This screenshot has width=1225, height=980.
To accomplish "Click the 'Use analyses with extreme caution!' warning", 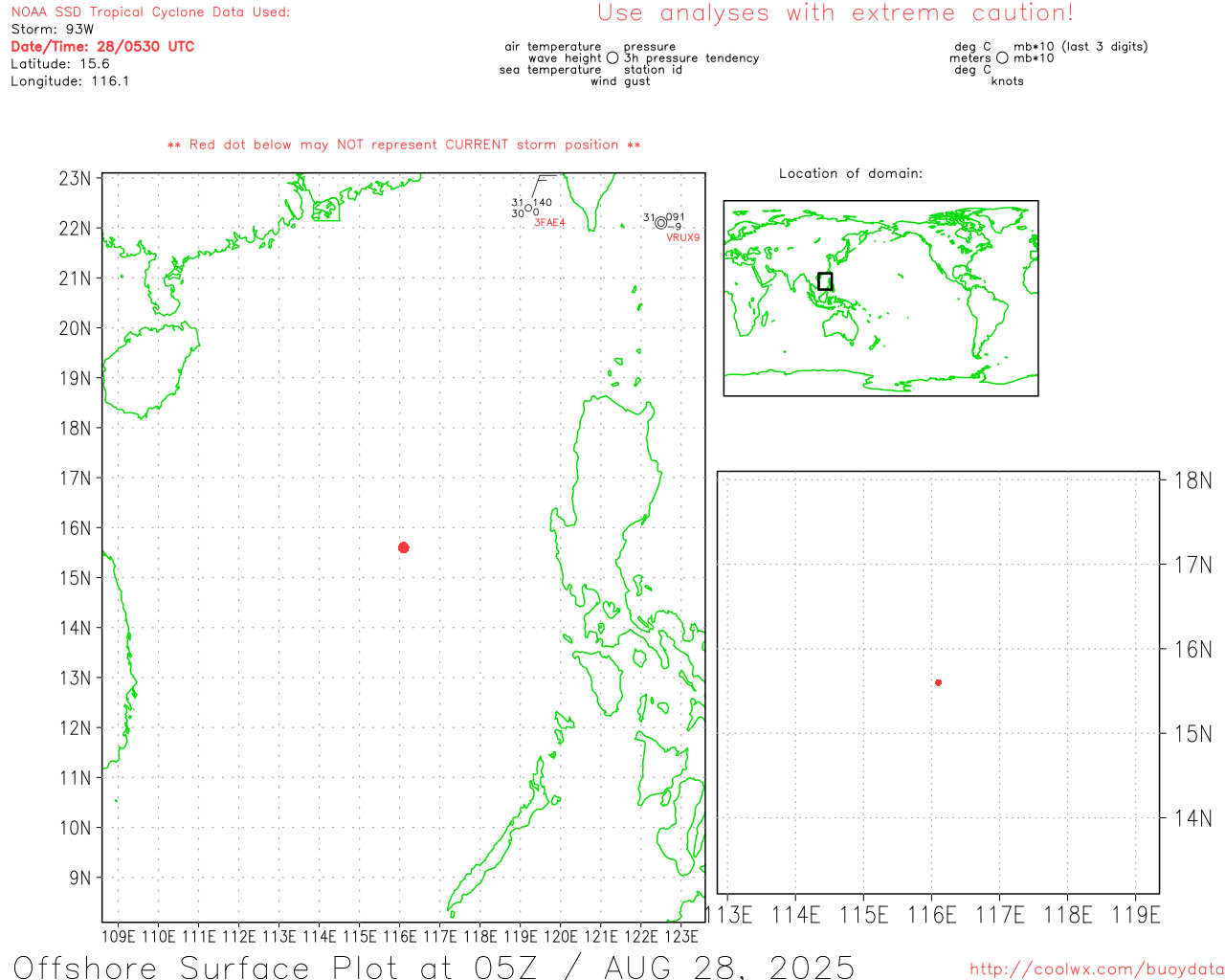I will [x=835, y=12].
